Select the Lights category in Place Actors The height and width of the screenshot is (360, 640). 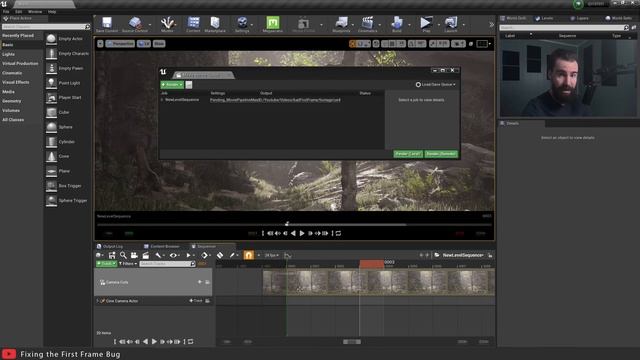point(8,54)
